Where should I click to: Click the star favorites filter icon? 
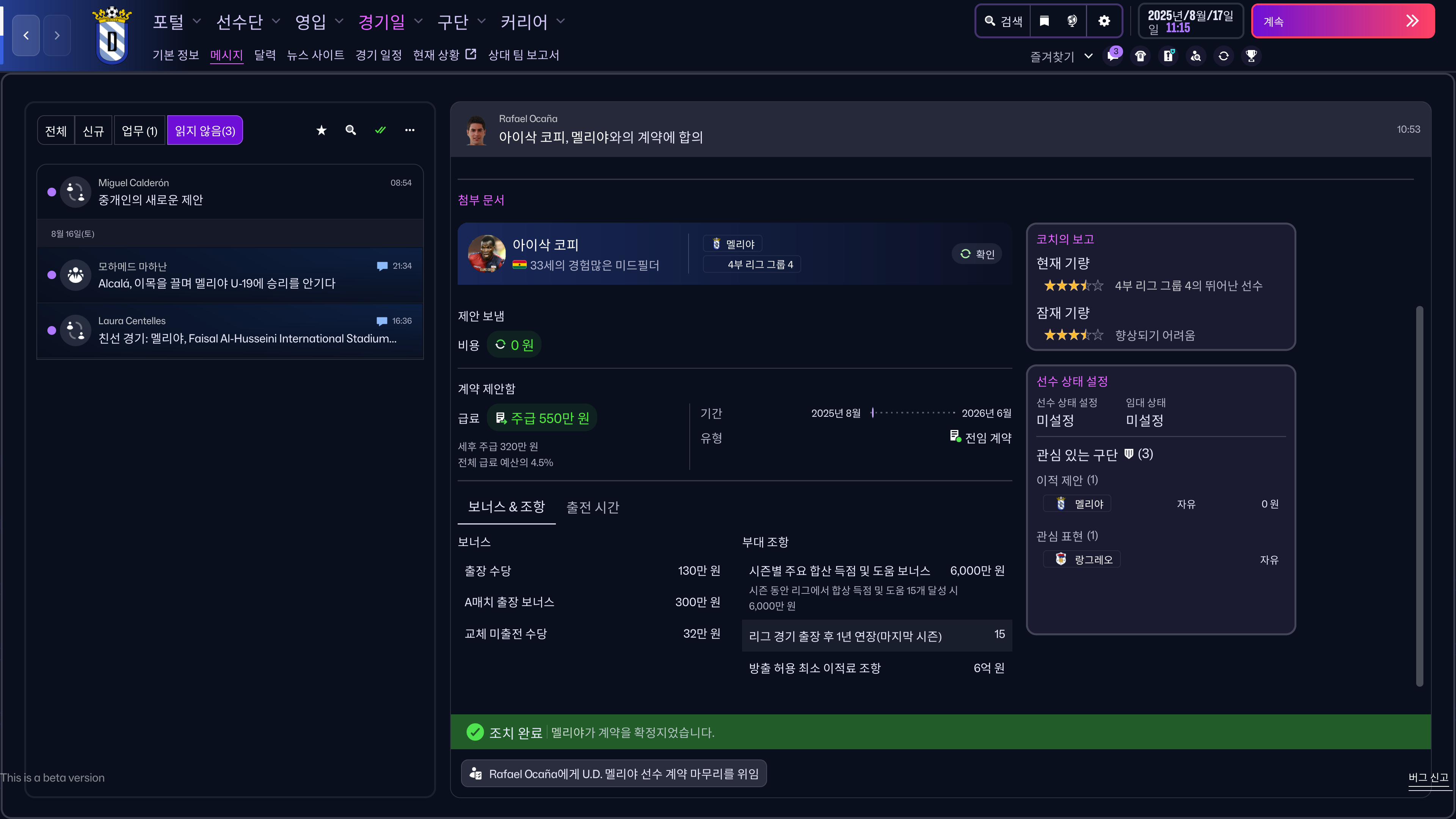click(x=321, y=130)
